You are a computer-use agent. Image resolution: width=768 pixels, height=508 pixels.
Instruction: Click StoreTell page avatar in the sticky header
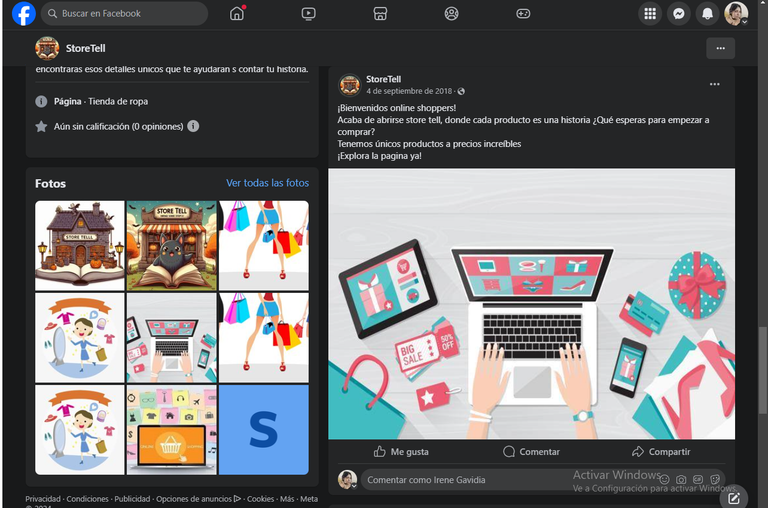coord(47,48)
